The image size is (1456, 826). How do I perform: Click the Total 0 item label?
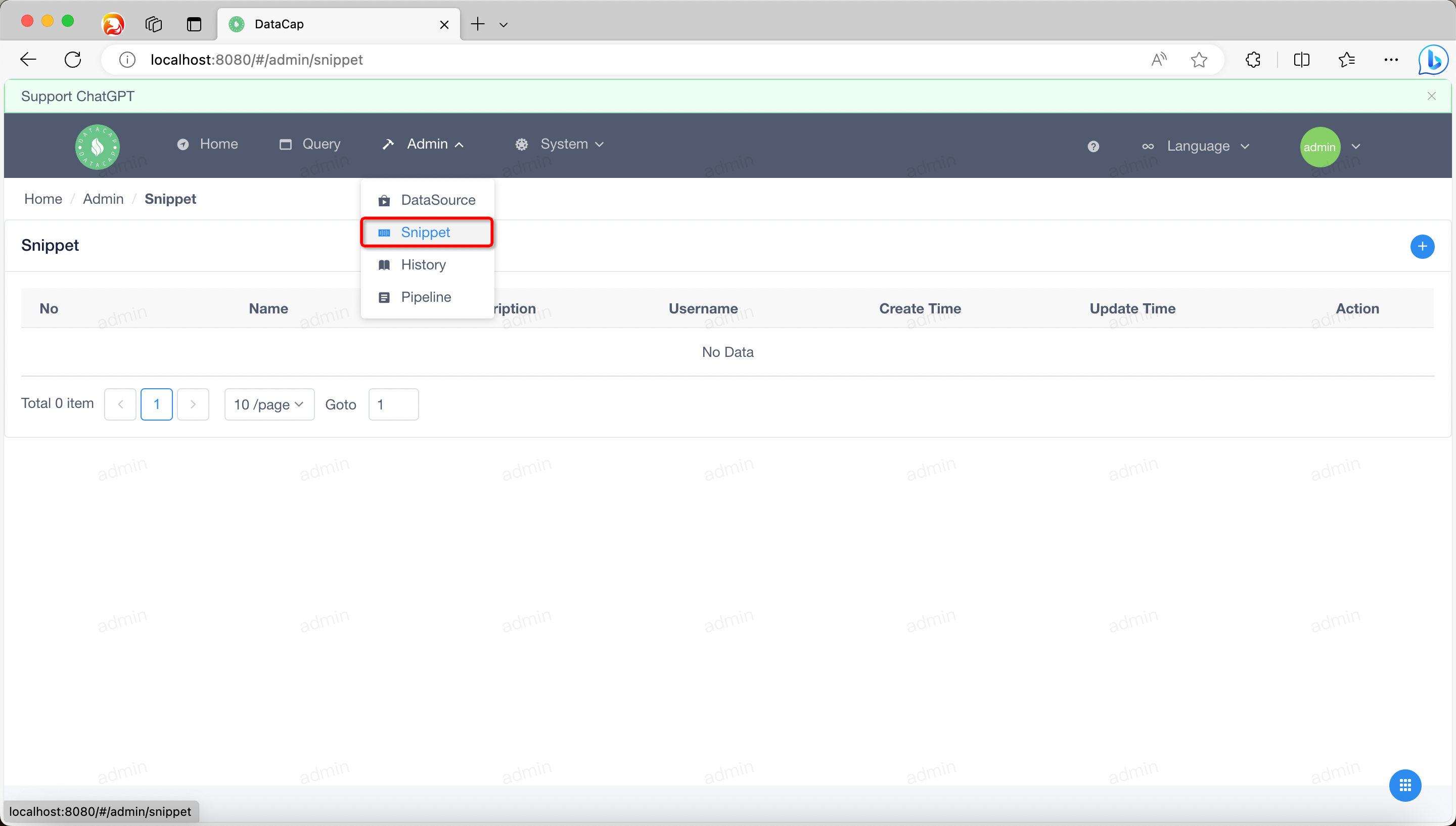(57, 403)
